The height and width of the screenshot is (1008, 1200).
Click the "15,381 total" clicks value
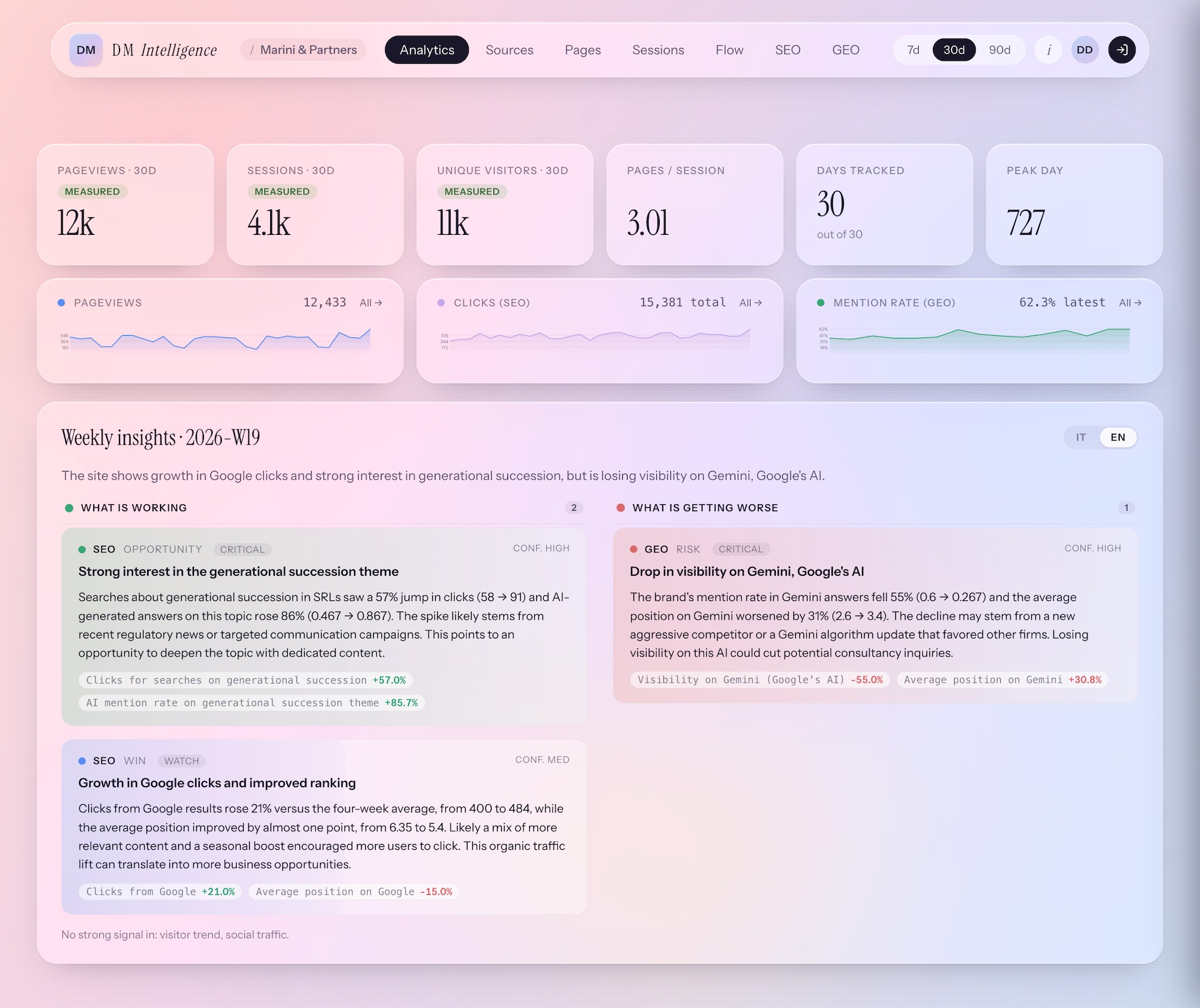tap(683, 302)
